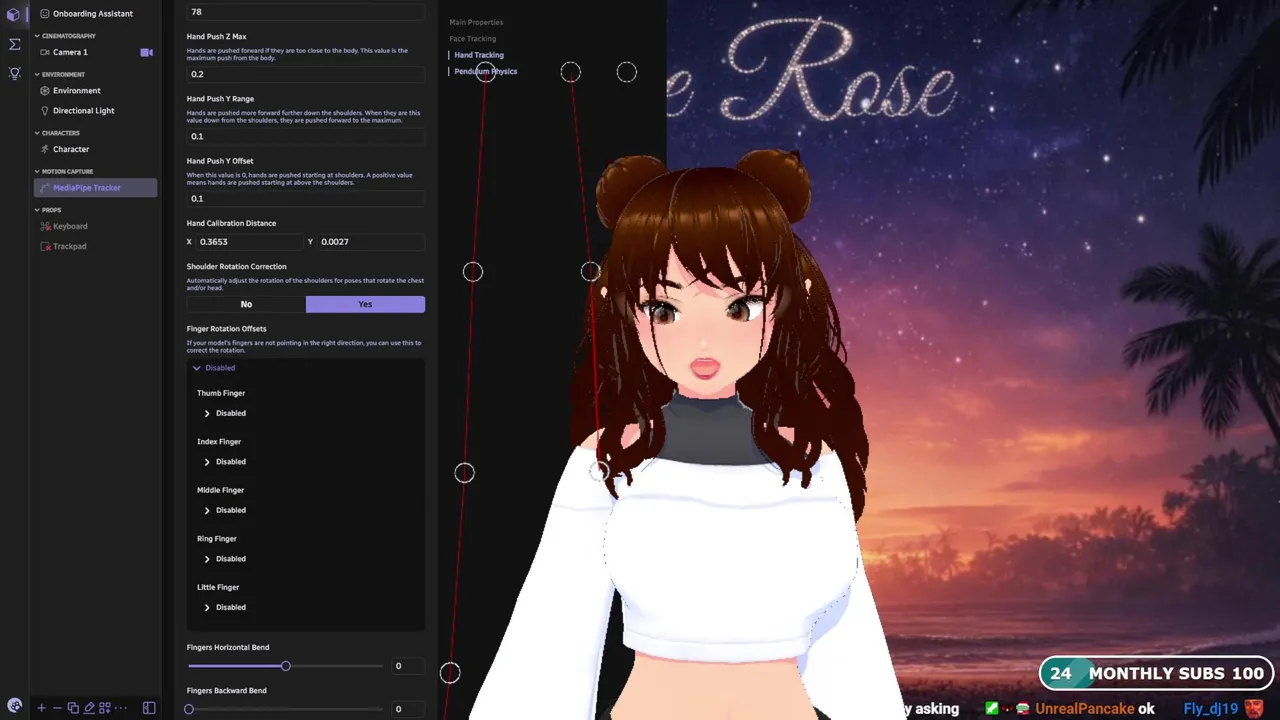Edit the Hand Push Y Range field
The height and width of the screenshot is (720, 1280).
point(305,136)
